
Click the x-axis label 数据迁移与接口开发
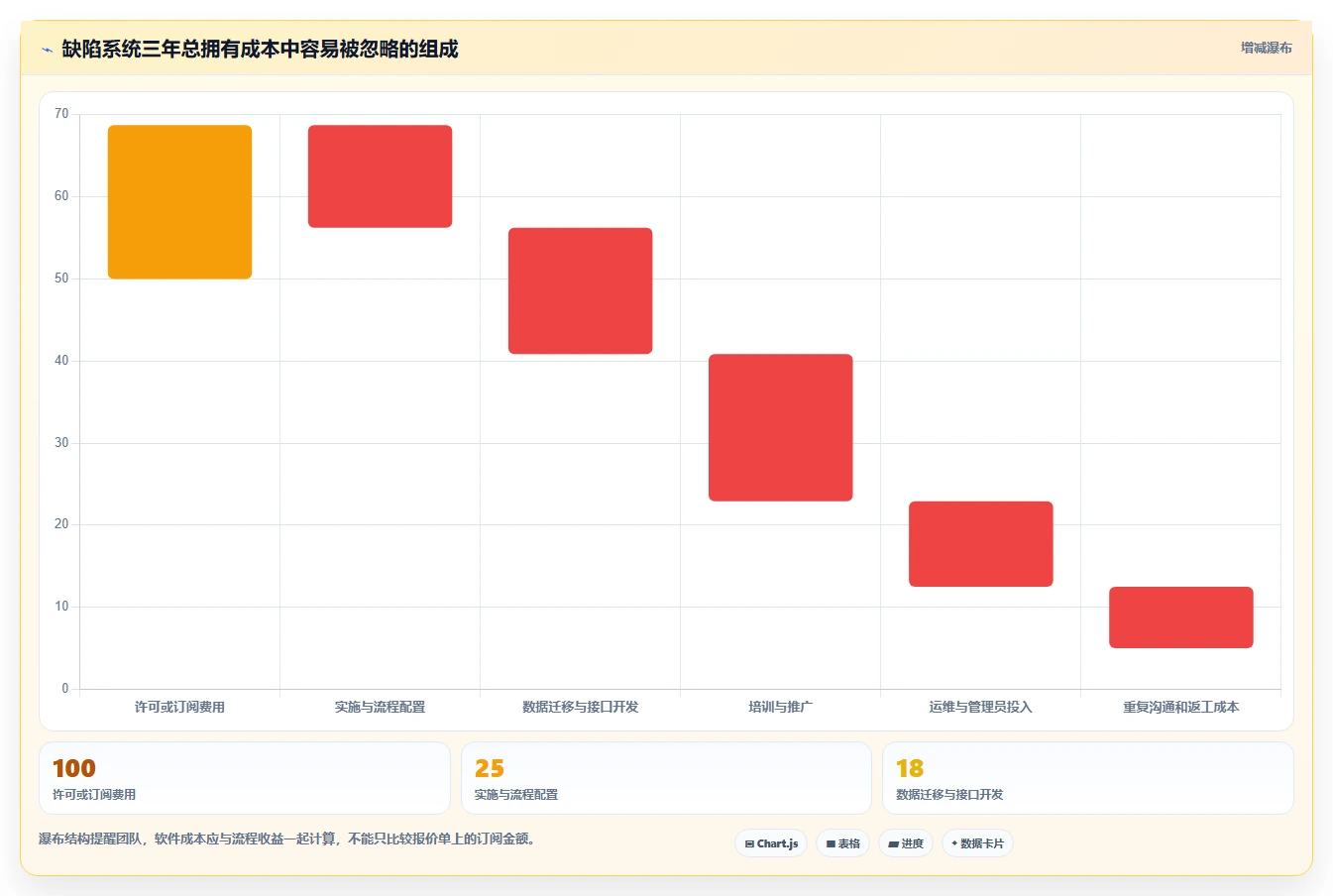coord(580,707)
